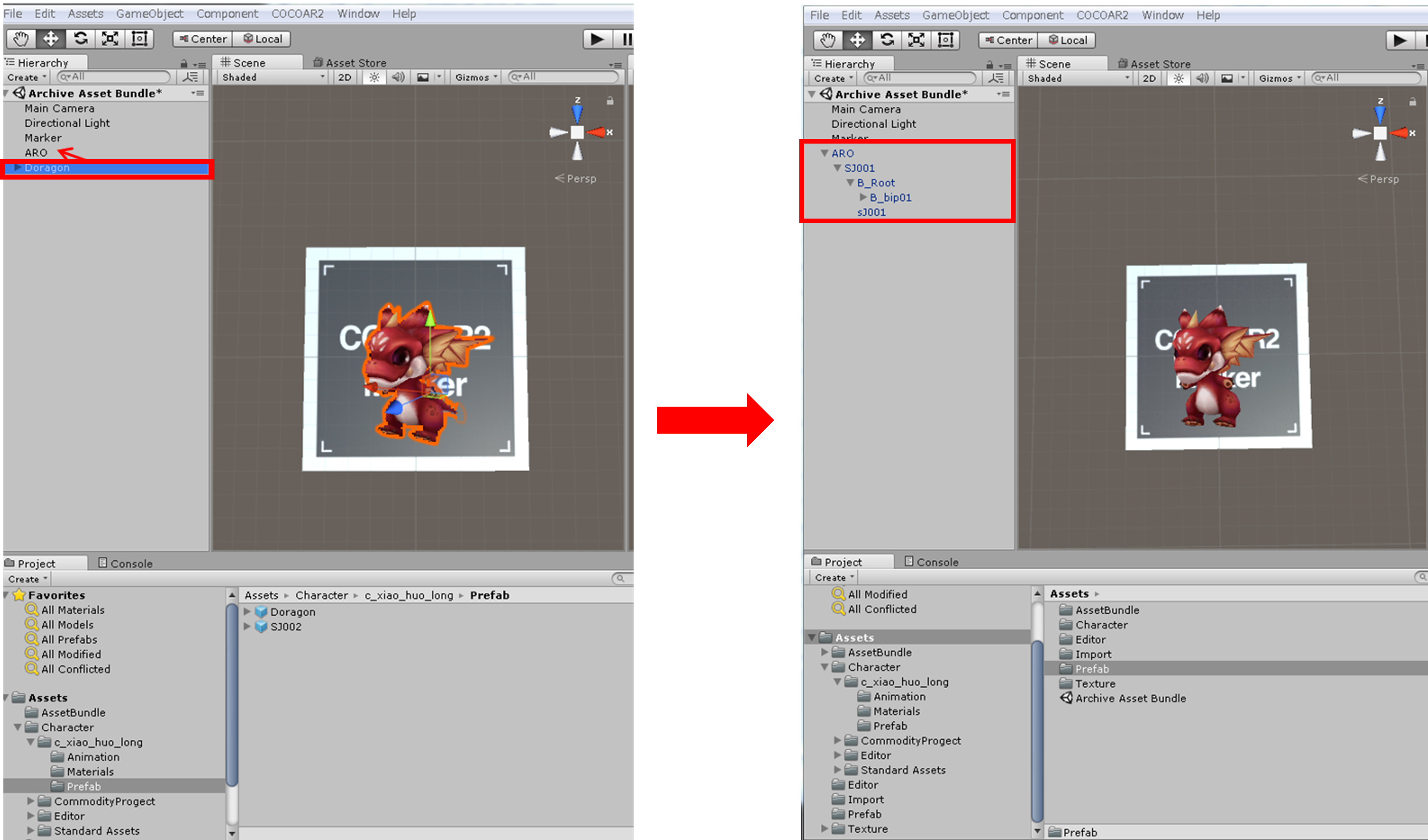This screenshot has height=840, width=1428.
Task: Open the COCOAR2 menu in left window
Action: click(x=297, y=14)
